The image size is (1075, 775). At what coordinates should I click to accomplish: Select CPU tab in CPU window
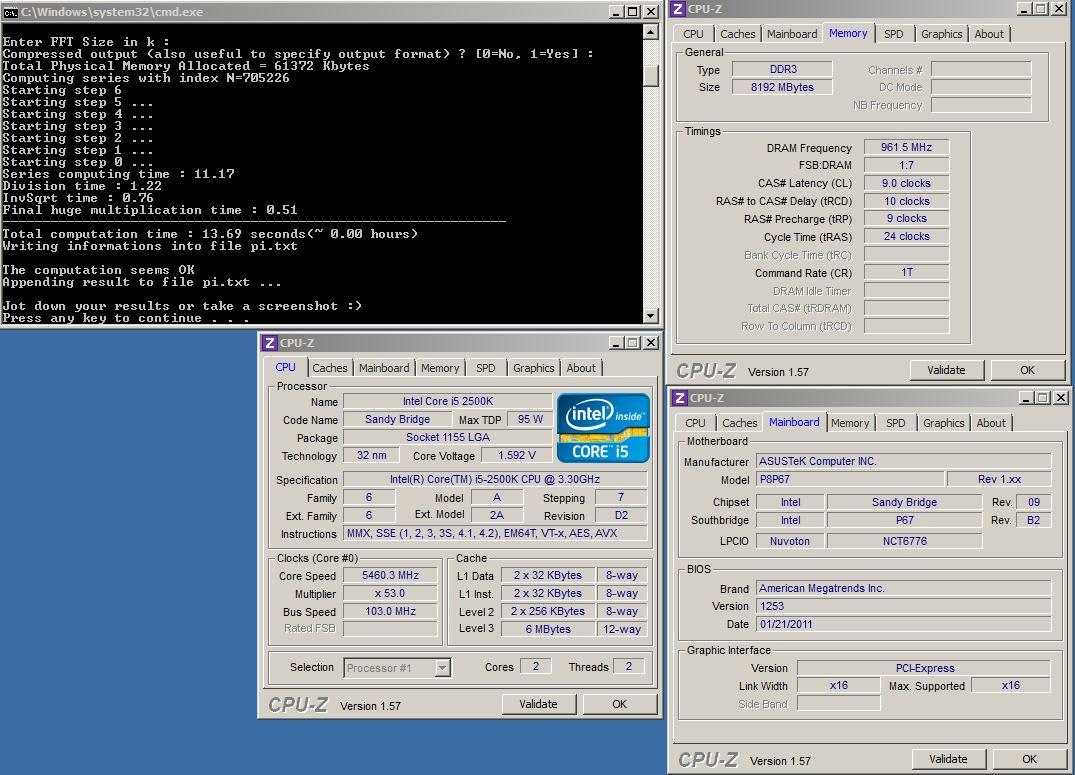(285, 368)
